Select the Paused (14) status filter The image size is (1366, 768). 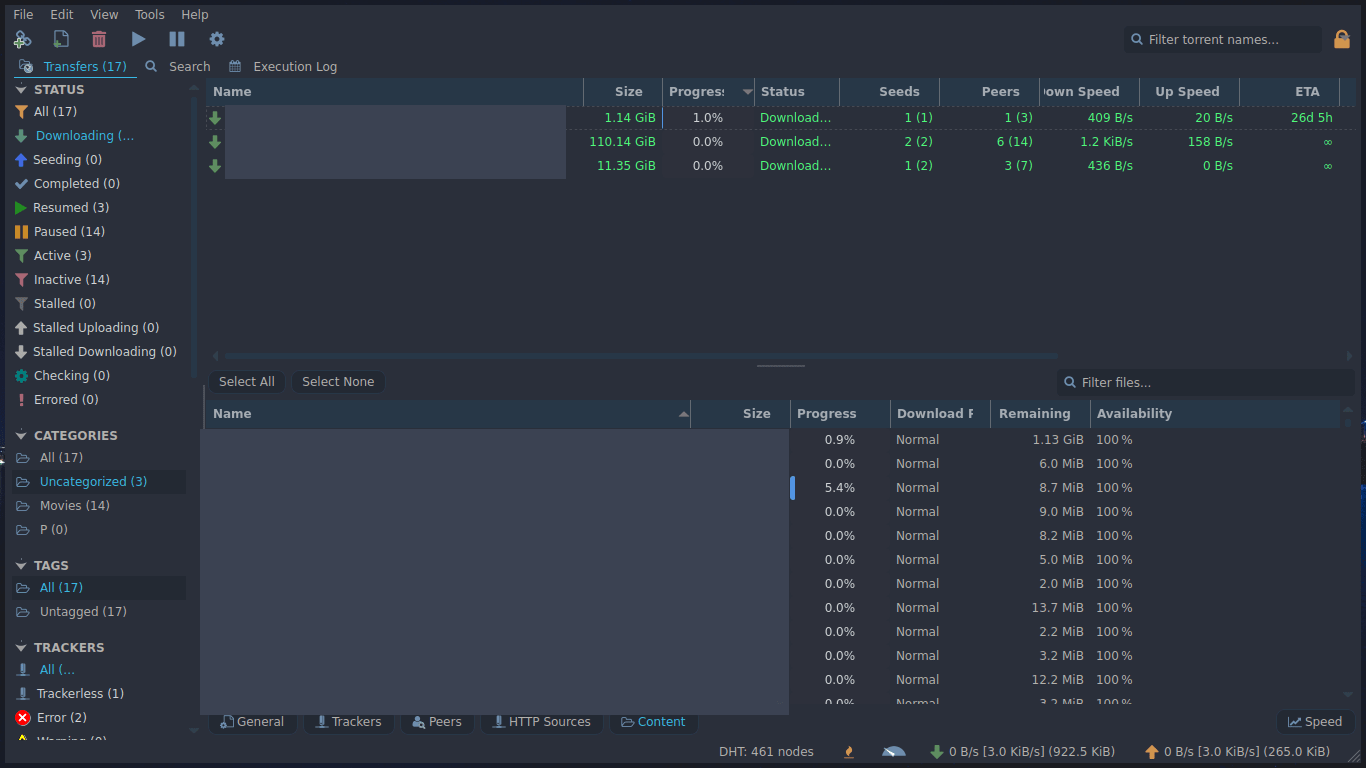click(68, 232)
